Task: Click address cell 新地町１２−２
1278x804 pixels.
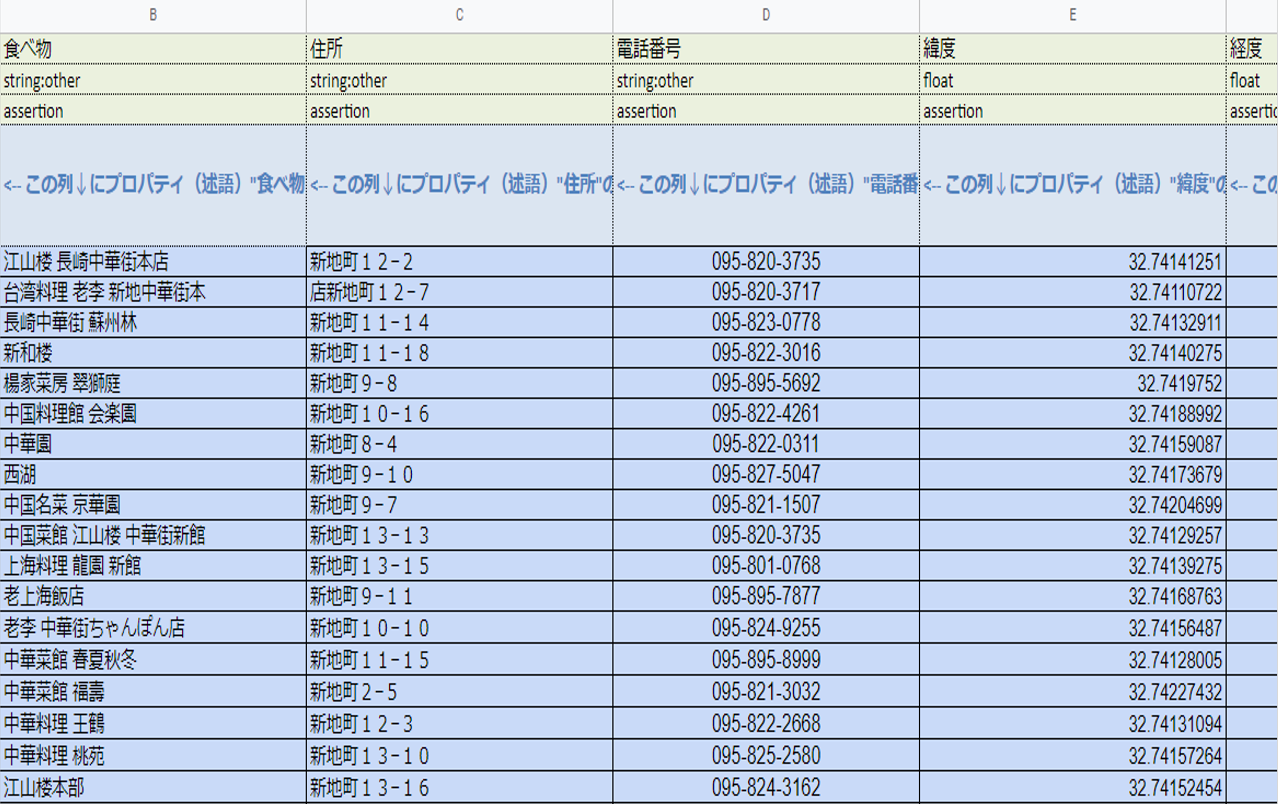Action: click(459, 262)
